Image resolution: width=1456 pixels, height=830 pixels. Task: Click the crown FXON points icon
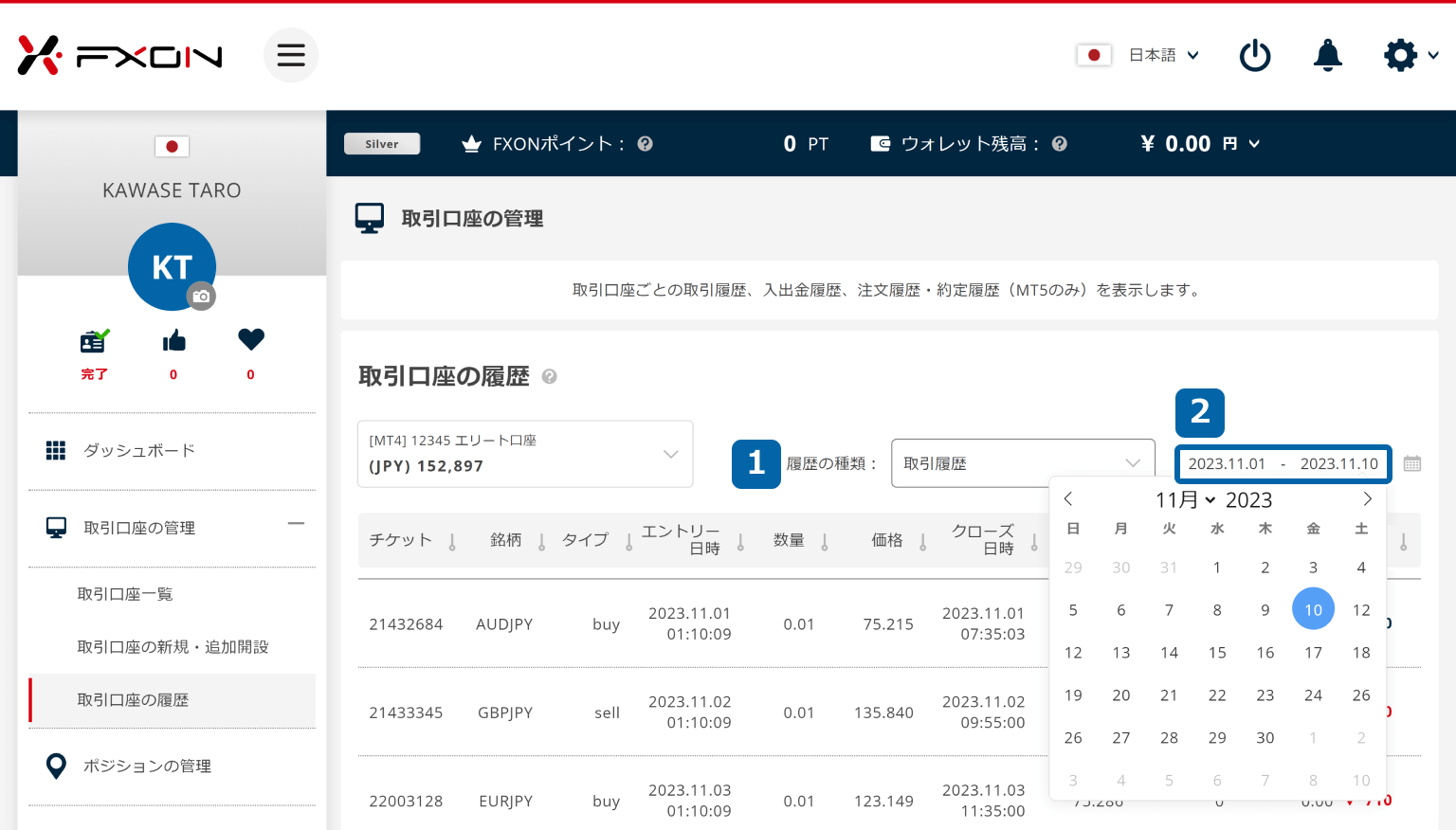coord(471,144)
